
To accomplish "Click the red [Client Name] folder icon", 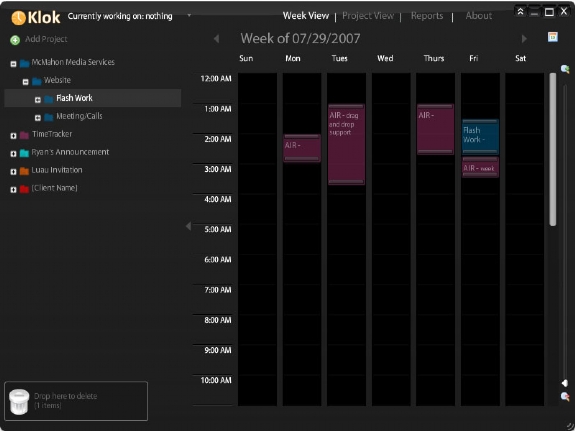I will 25,189.
